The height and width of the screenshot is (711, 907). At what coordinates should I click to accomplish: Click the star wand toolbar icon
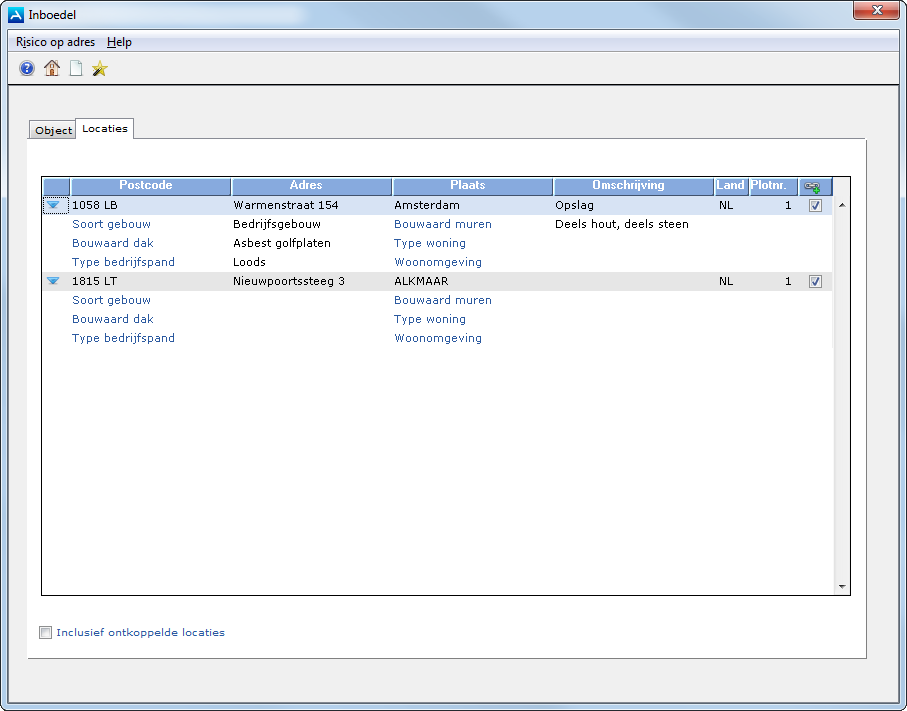[100, 69]
